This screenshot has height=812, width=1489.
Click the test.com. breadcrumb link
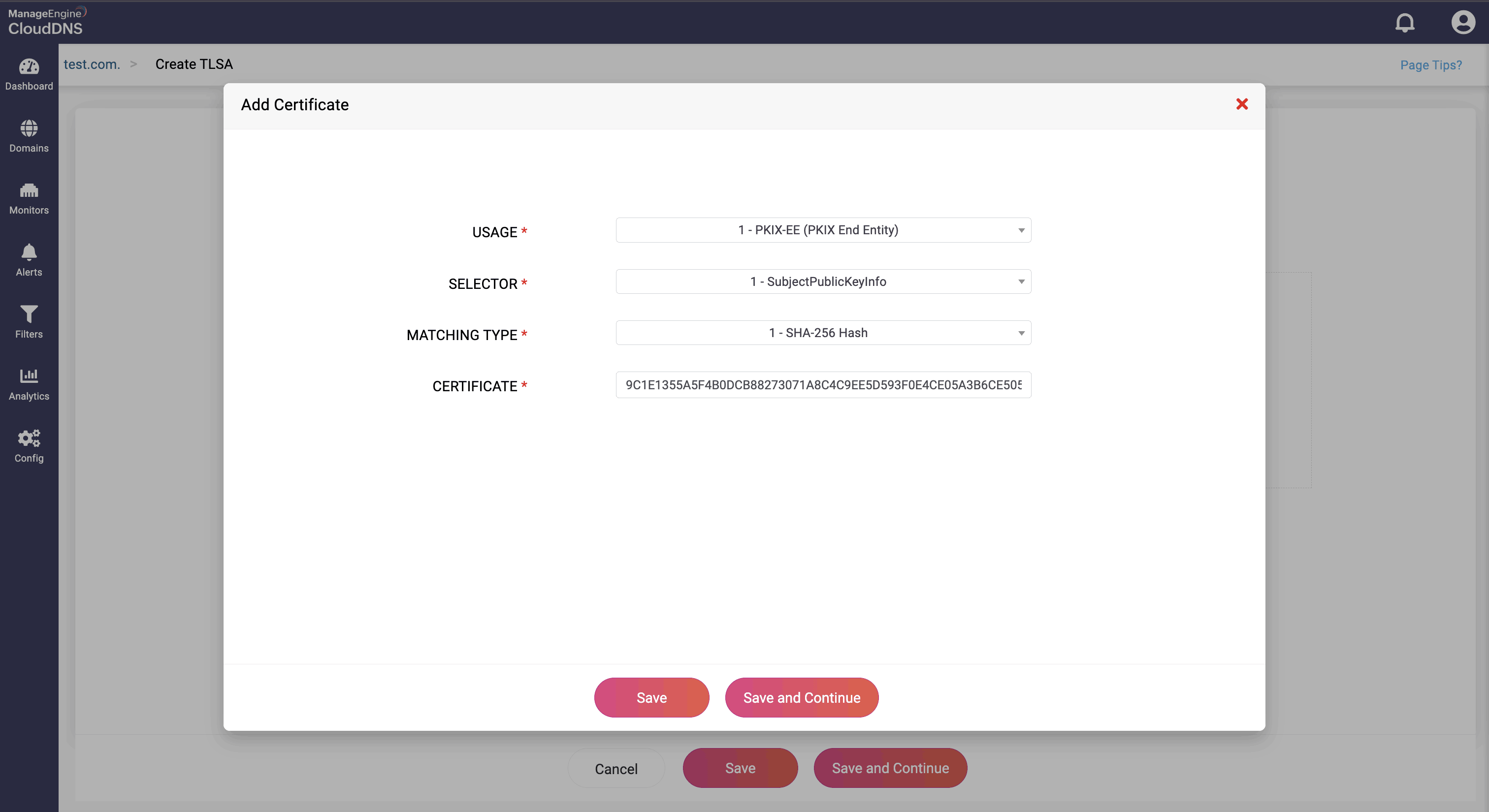tap(91, 64)
